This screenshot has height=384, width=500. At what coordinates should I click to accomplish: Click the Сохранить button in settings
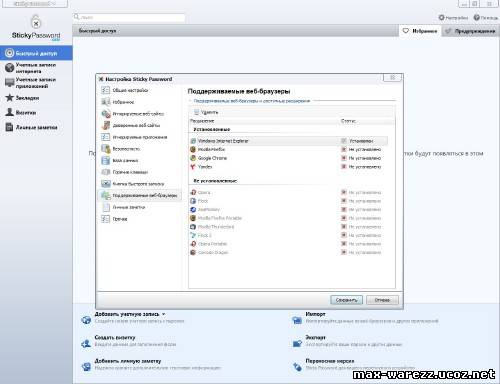[346, 300]
